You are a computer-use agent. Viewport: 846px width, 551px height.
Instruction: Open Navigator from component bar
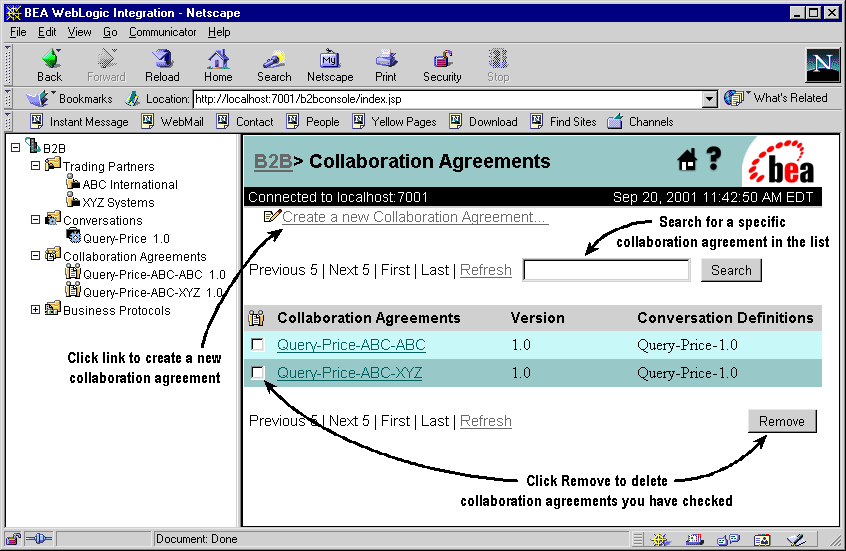[659, 539]
